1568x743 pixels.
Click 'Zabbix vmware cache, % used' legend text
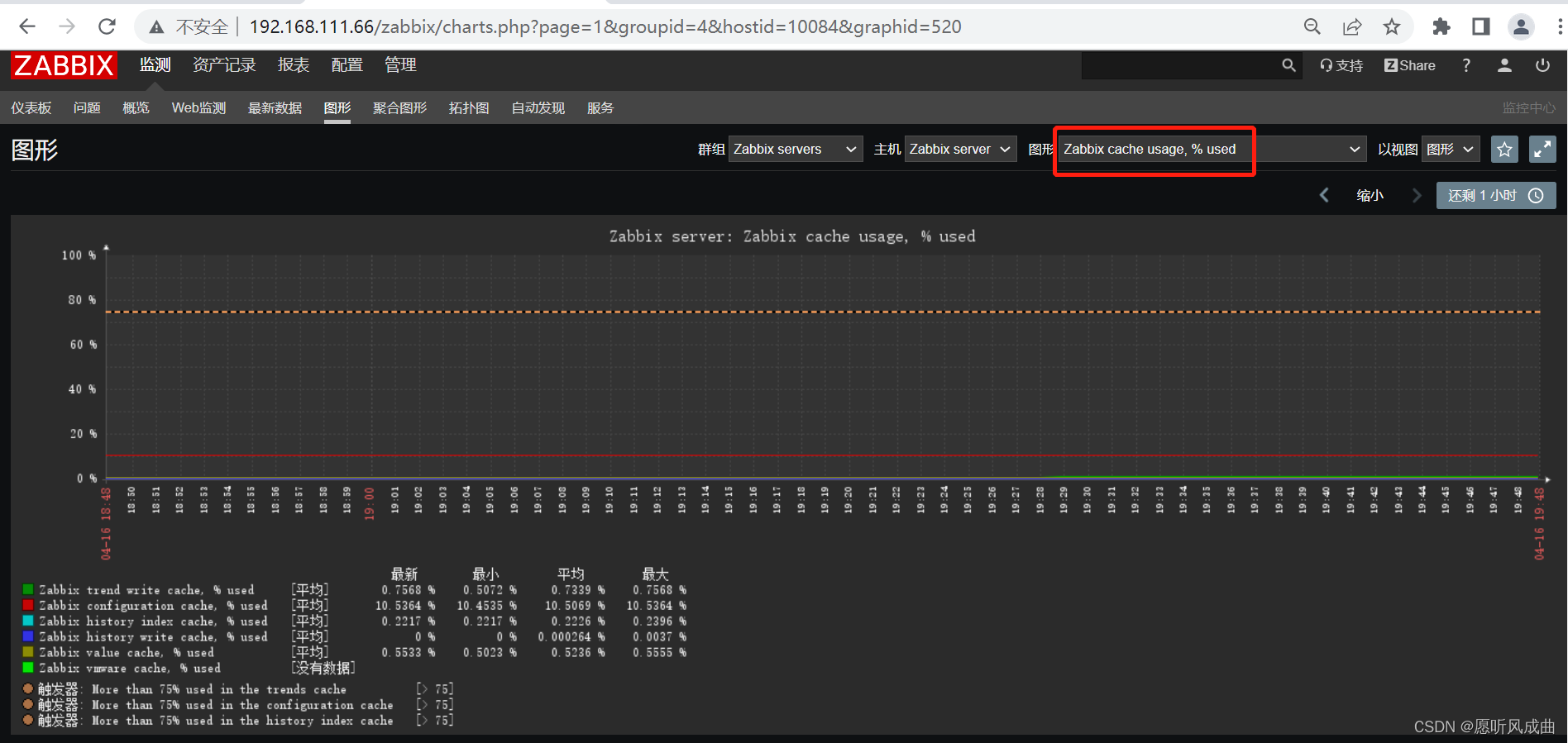pyautogui.click(x=130, y=668)
